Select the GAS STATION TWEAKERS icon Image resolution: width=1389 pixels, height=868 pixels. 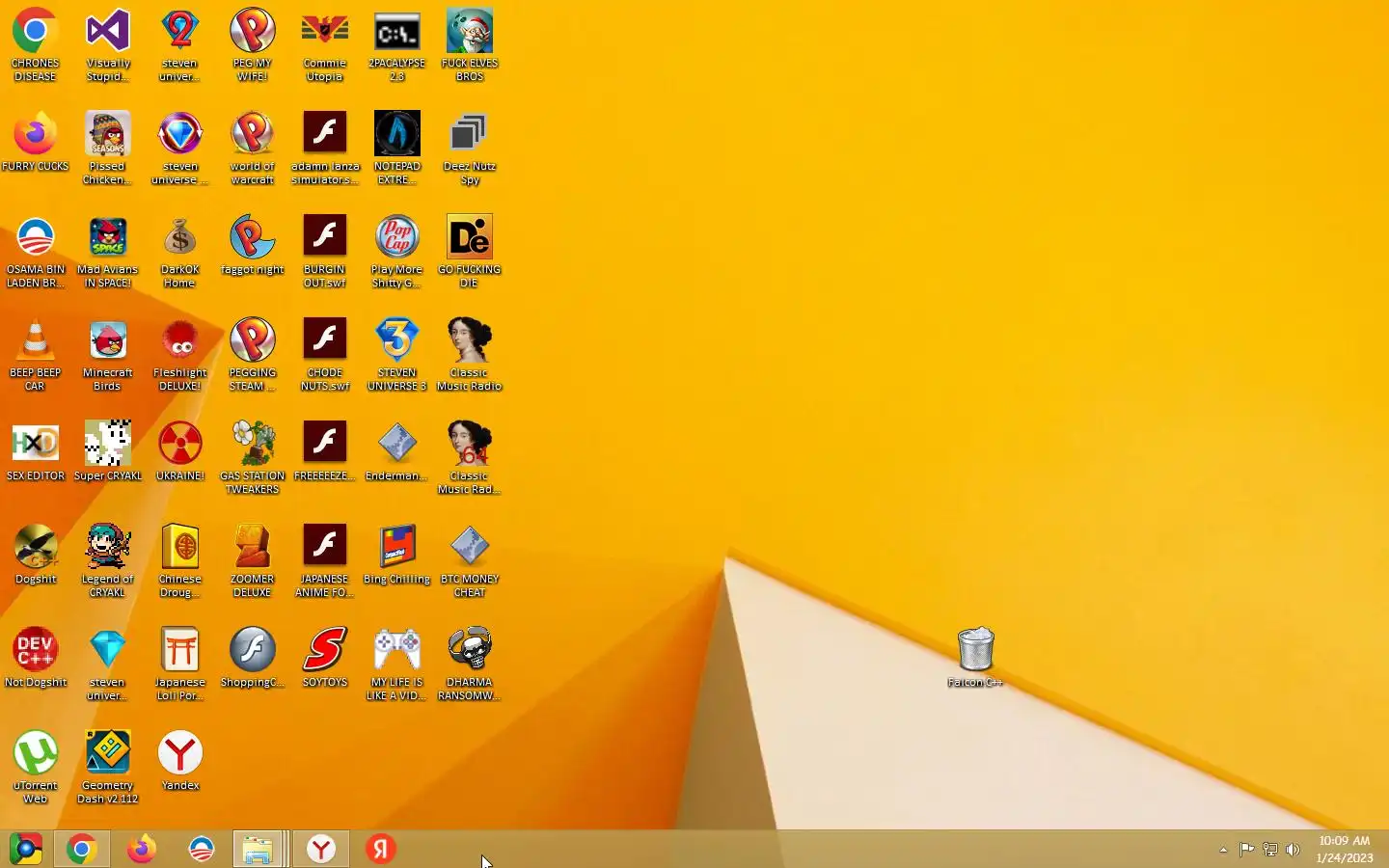[x=252, y=457]
